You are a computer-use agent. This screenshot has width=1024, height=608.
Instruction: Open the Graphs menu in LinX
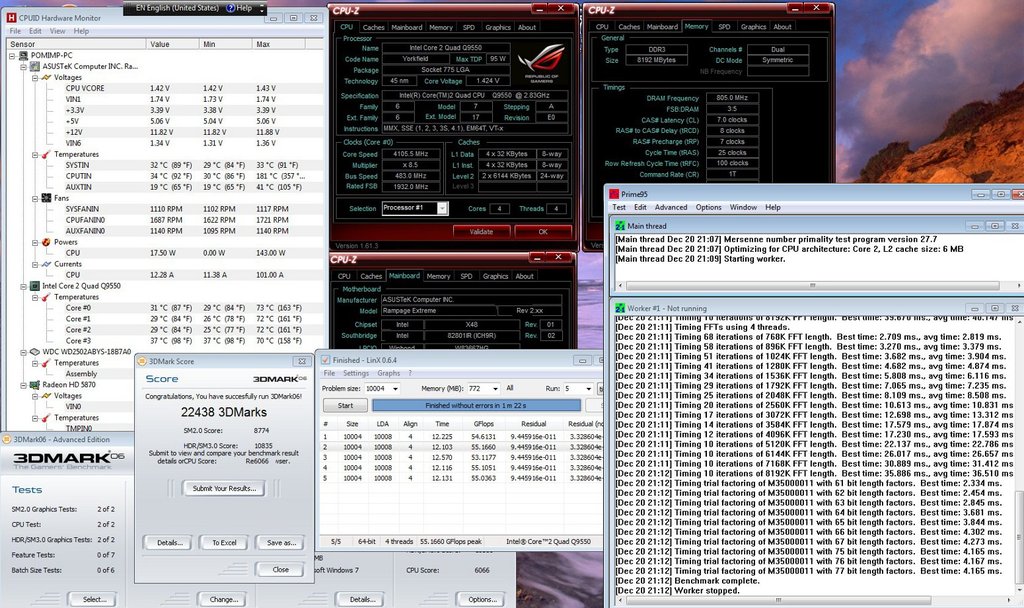389,373
